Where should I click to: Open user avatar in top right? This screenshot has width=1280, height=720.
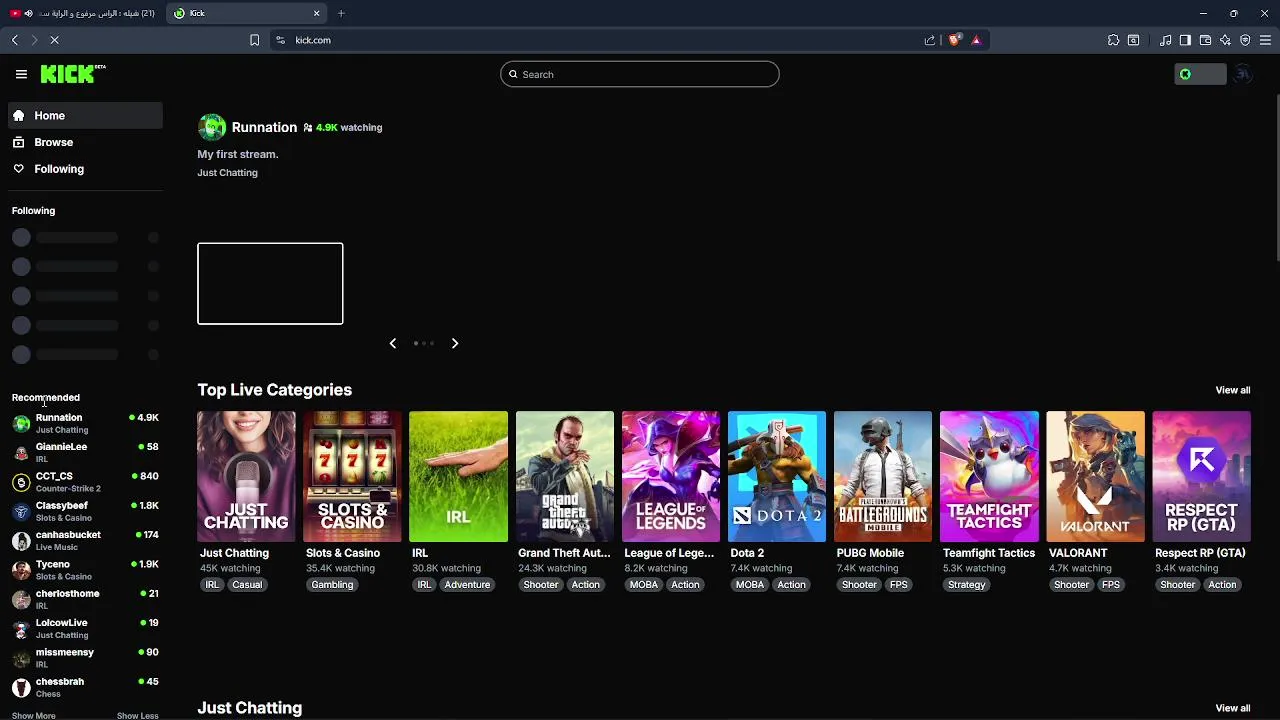click(x=1242, y=74)
